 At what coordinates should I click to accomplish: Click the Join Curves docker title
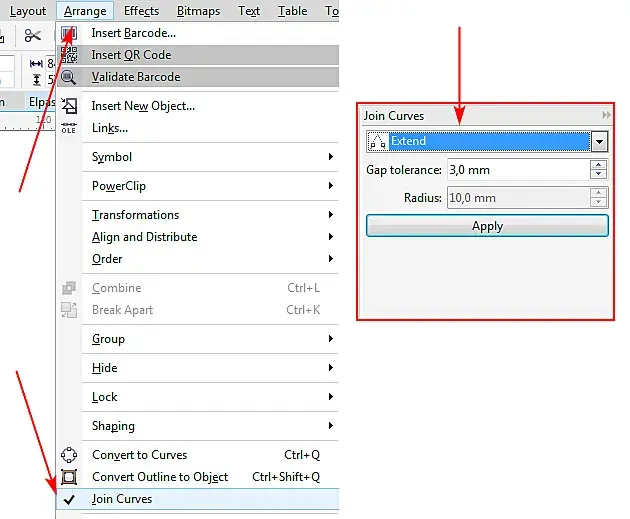(394, 116)
